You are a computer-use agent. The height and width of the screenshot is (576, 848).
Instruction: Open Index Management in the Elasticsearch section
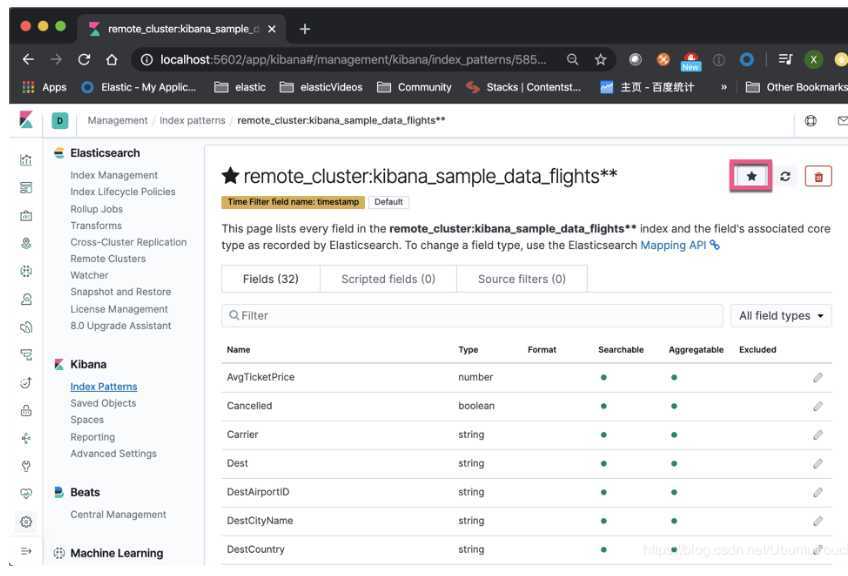click(x=114, y=175)
